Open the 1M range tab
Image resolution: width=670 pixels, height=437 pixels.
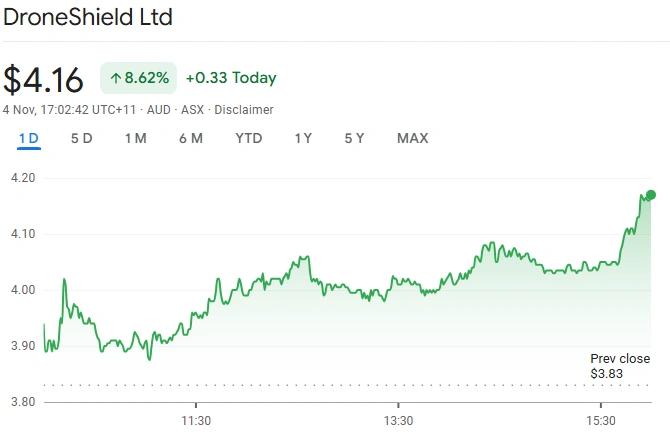[x=135, y=138]
